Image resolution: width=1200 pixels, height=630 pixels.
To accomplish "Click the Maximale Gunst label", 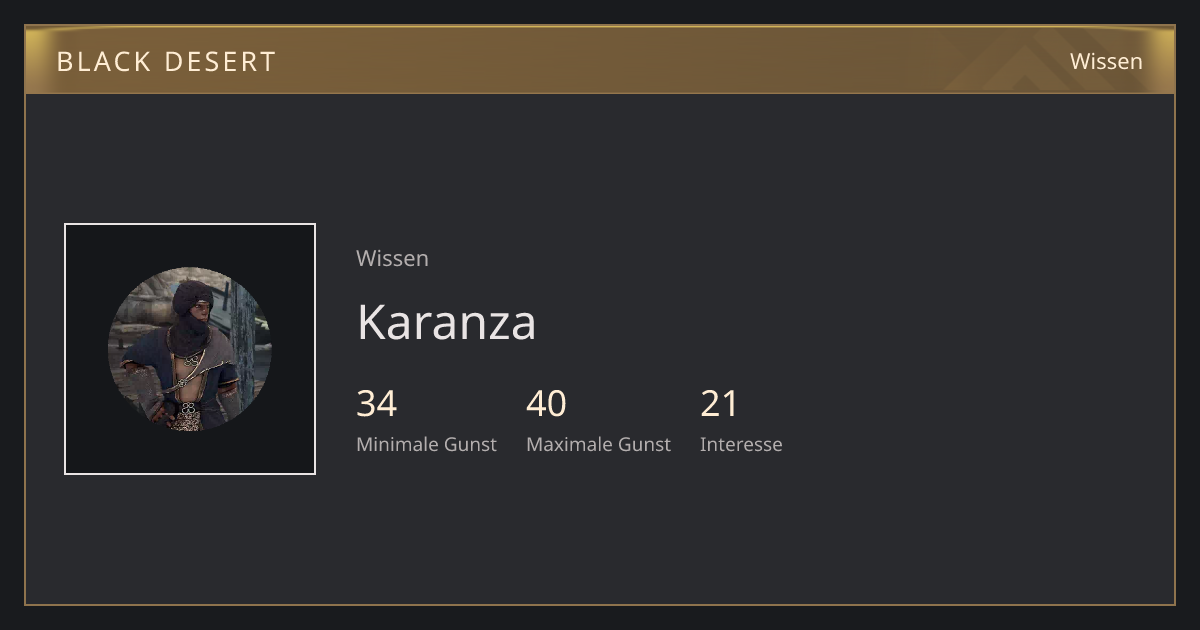I will 598,445.
